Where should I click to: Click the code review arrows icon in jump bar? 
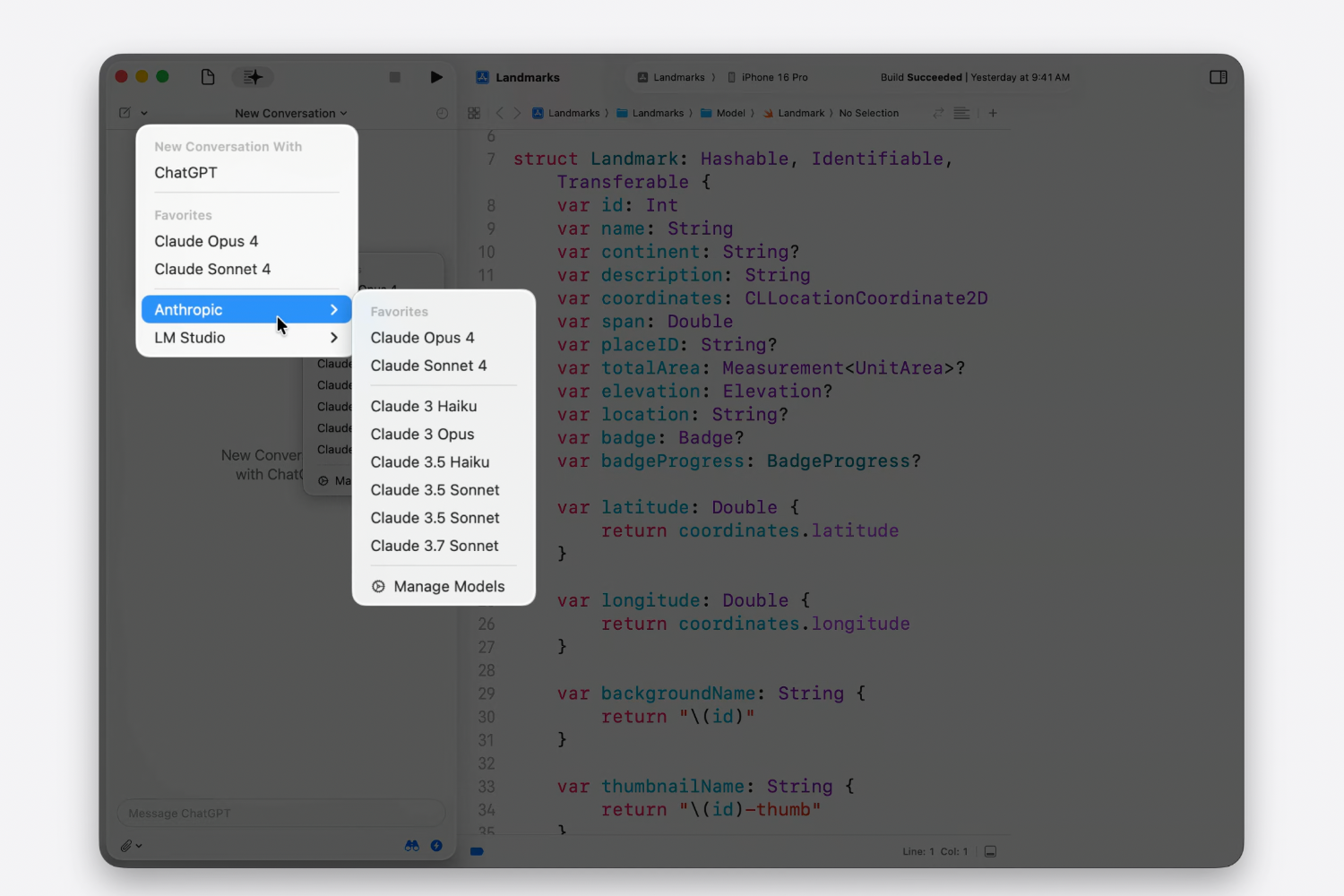(938, 113)
